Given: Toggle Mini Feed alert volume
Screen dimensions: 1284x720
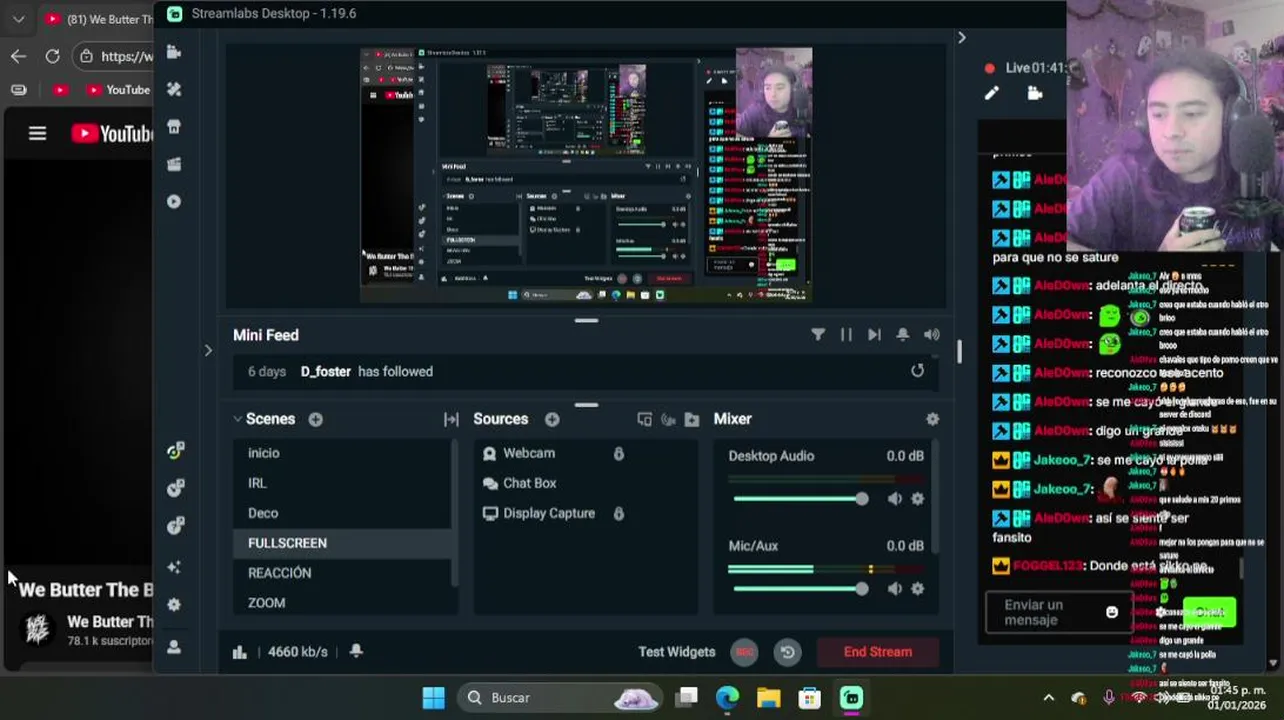Looking at the screenshot, I should [x=932, y=335].
